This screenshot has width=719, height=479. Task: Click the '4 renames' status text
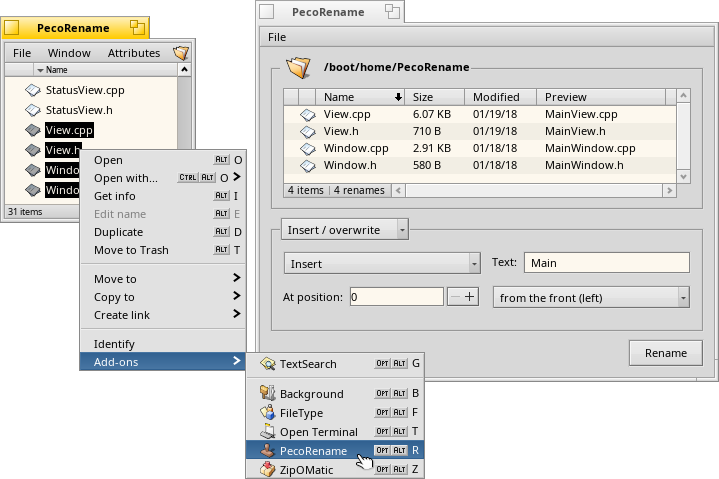359,190
